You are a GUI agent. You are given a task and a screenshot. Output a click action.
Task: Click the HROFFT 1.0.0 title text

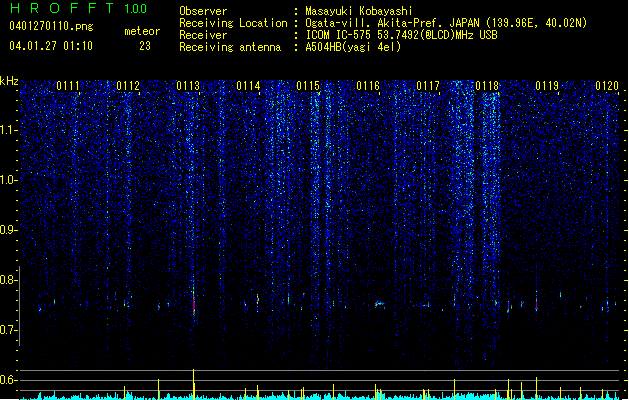(x=78, y=8)
